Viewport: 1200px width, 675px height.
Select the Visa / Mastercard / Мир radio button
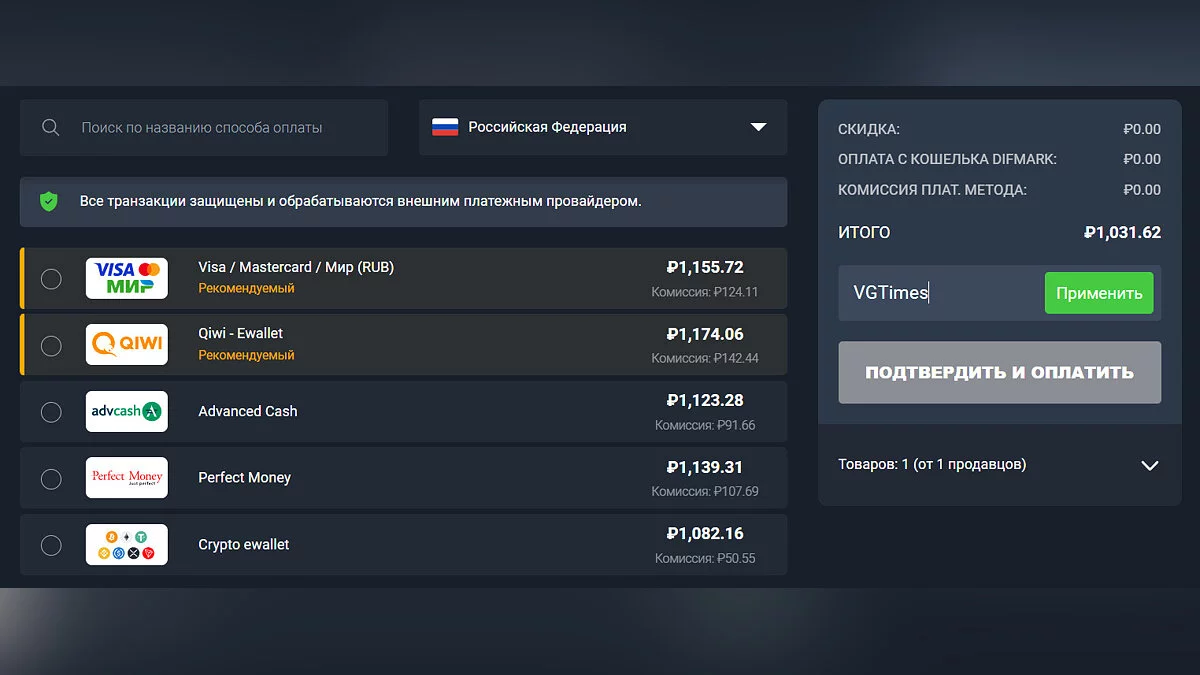51,279
